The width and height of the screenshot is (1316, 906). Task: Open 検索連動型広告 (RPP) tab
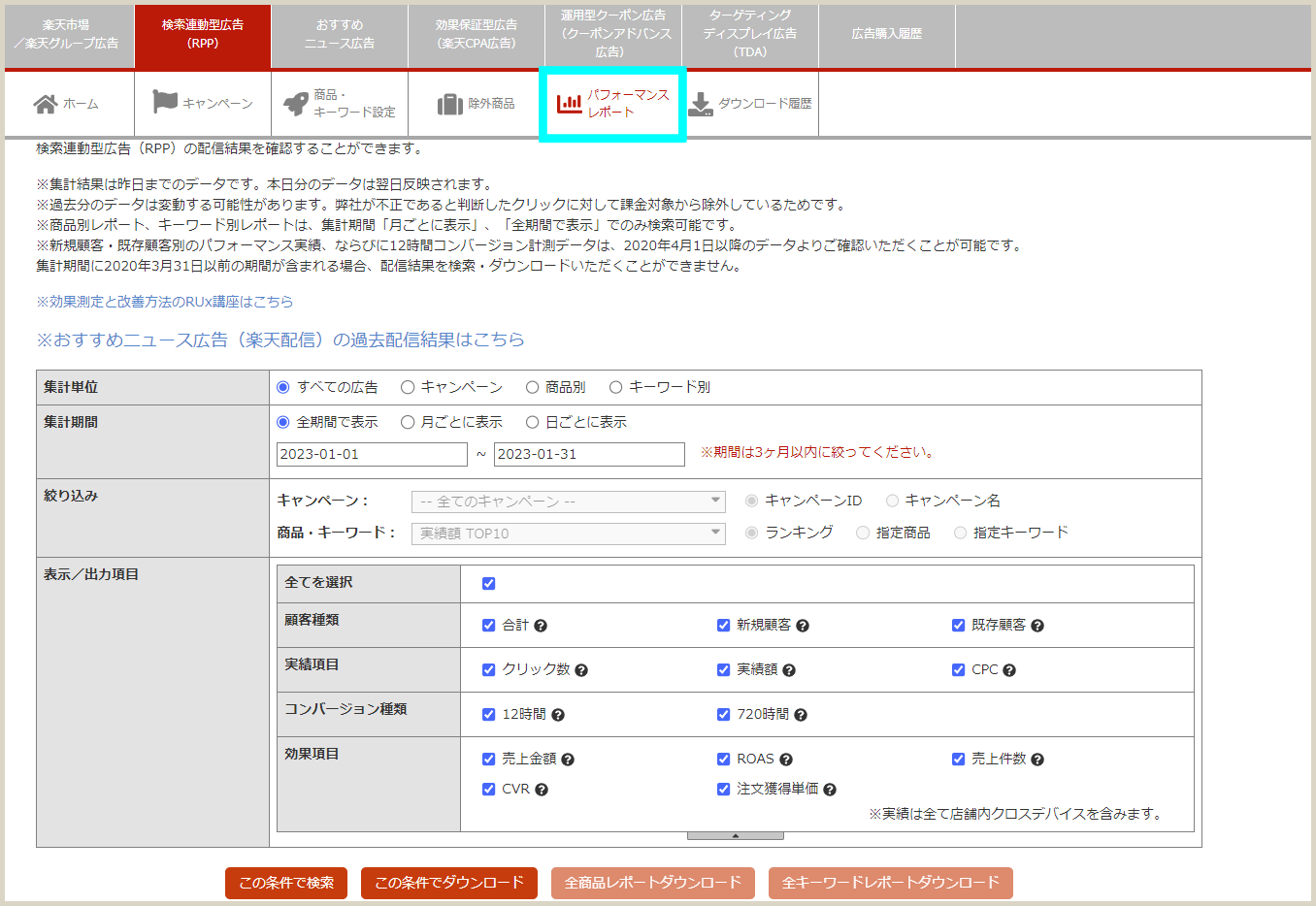[x=203, y=35]
